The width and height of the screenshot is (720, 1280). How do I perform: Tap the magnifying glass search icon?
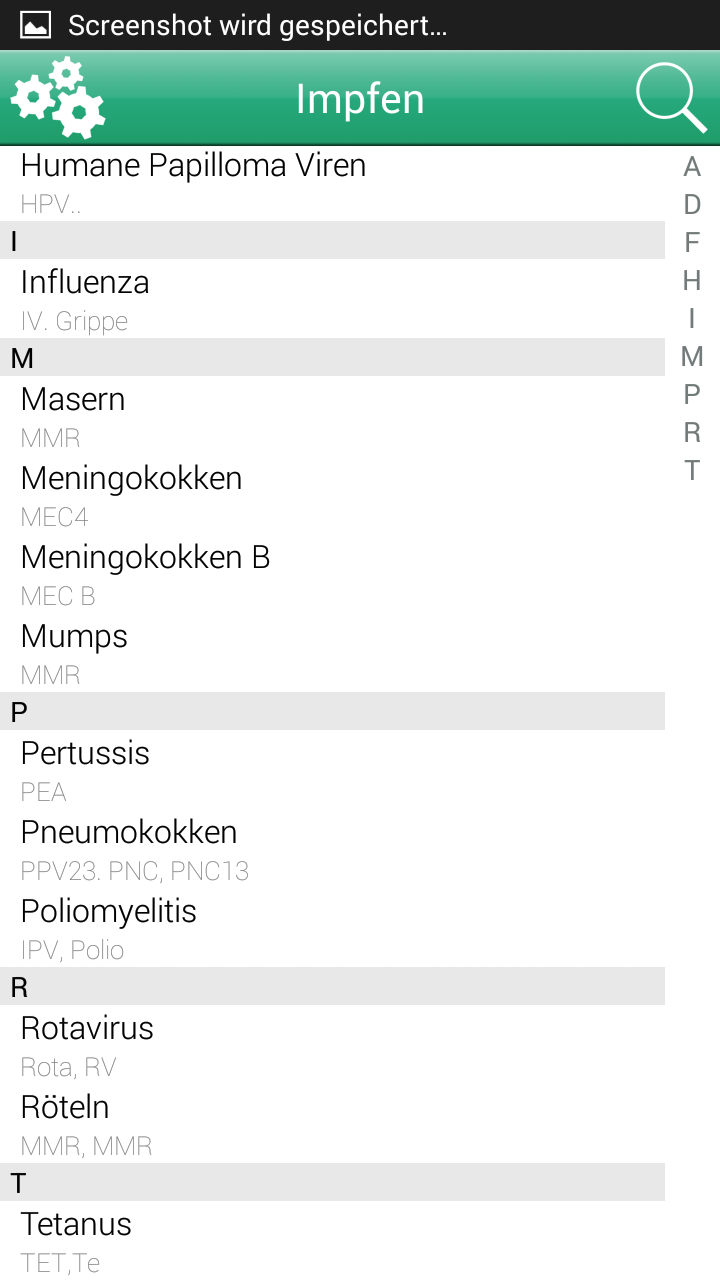pos(671,98)
